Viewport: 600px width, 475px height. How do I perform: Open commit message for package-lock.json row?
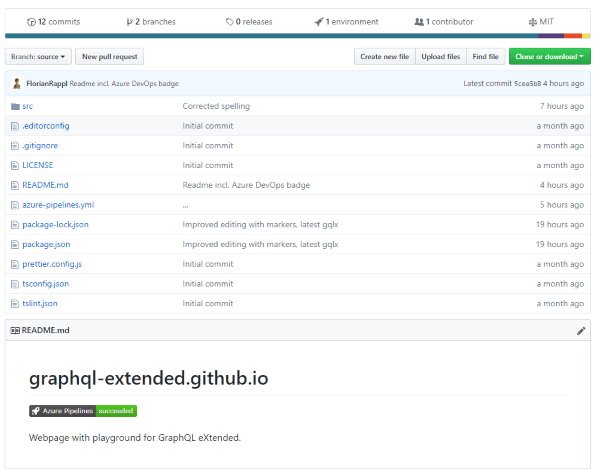(x=260, y=225)
